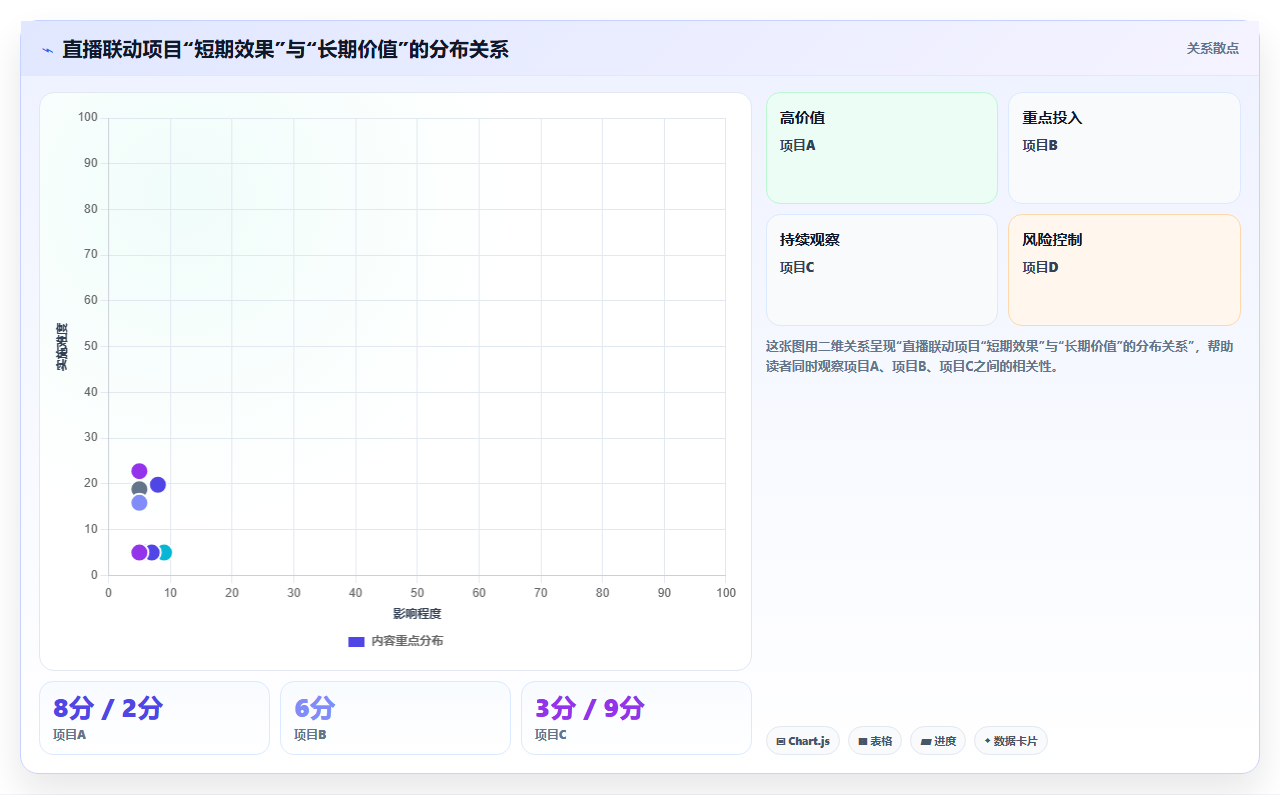Click the 内容重点分布 legend text
Viewport: 1280px width, 795px height.
point(407,641)
